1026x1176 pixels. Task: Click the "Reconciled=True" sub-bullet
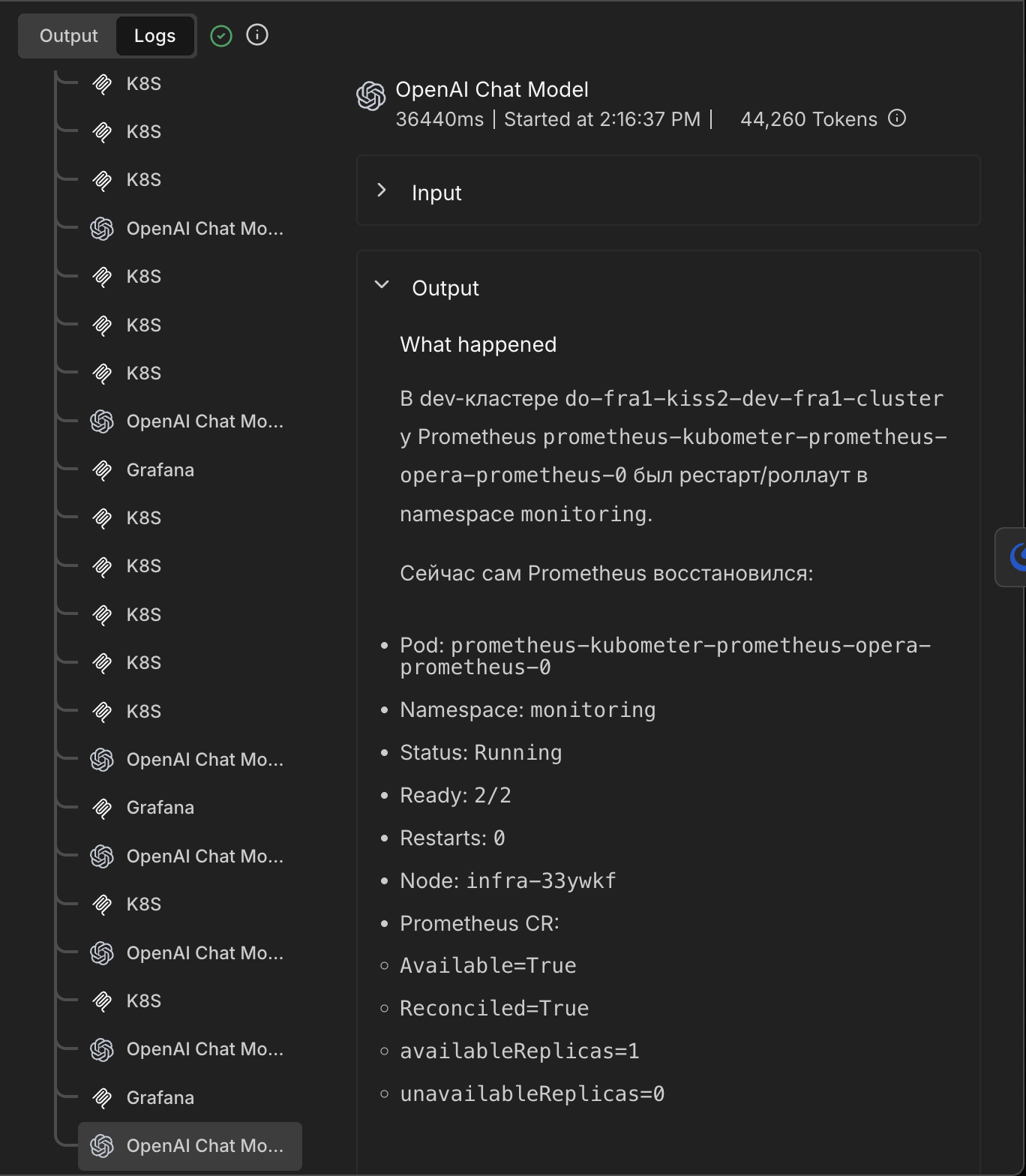[494, 1009]
